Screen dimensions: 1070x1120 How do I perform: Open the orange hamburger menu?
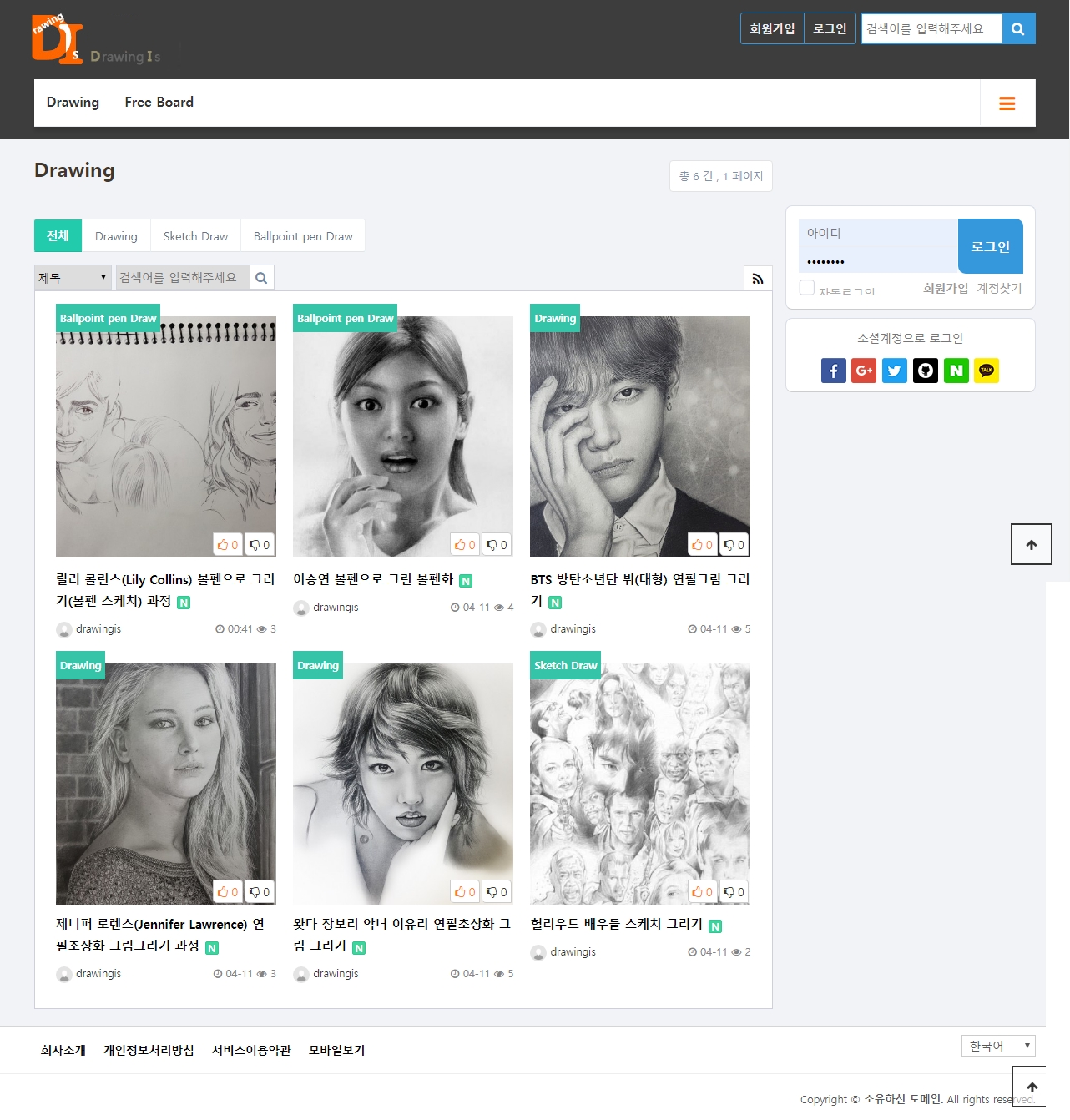click(x=1007, y=103)
